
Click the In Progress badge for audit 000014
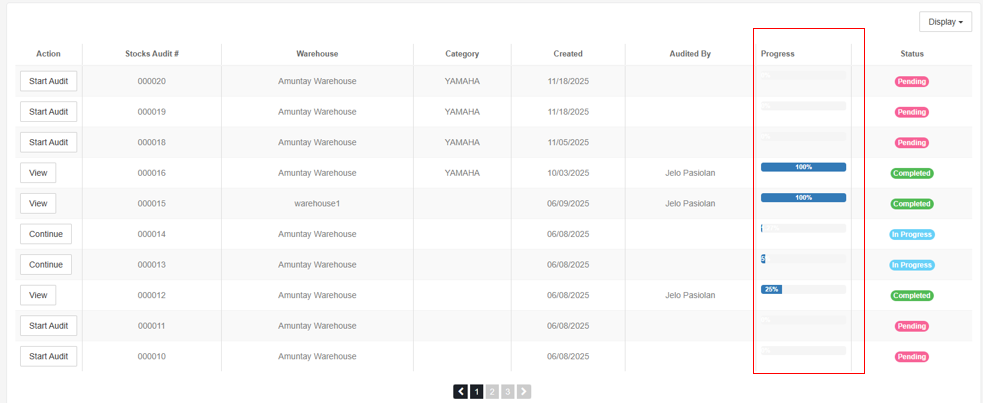[x=911, y=235]
